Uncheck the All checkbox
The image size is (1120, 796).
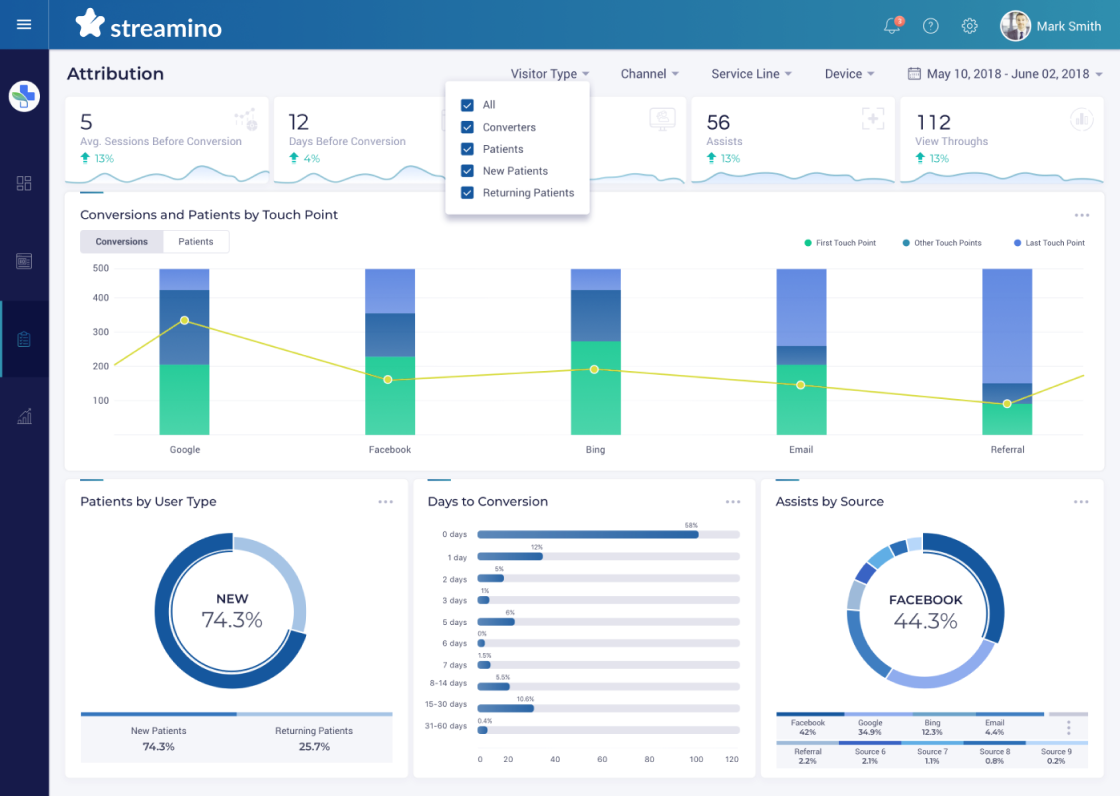click(x=467, y=105)
